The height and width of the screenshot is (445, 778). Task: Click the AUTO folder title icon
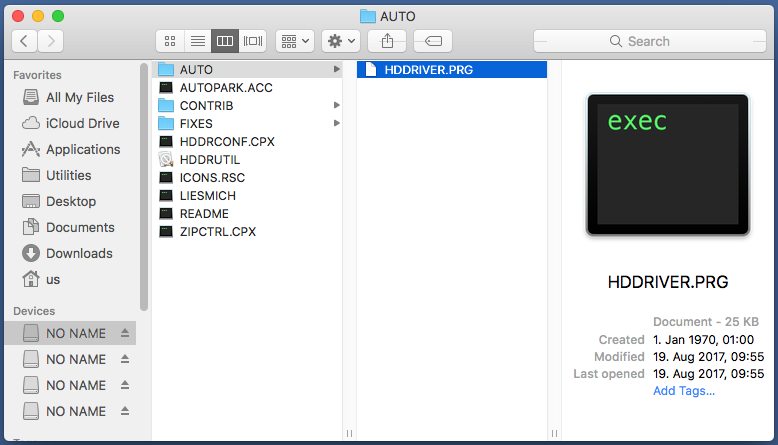tap(368, 16)
